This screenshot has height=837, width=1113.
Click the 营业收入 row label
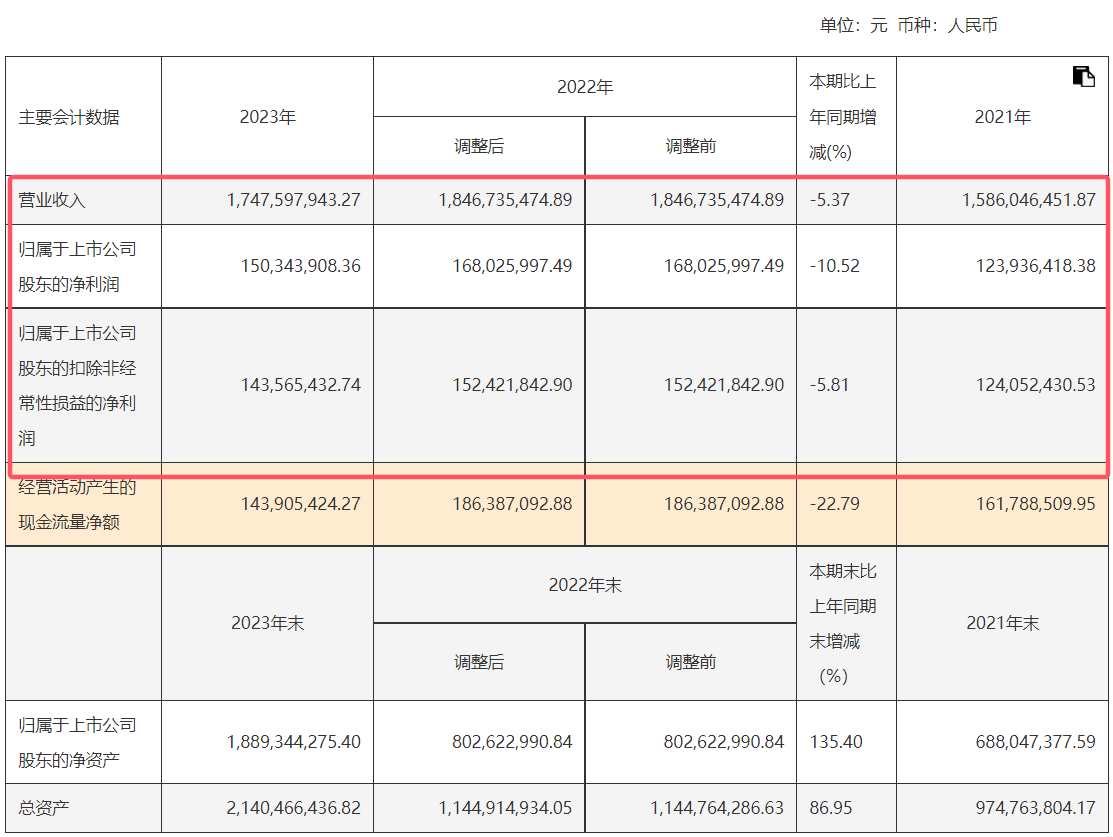pyautogui.click(x=53, y=200)
